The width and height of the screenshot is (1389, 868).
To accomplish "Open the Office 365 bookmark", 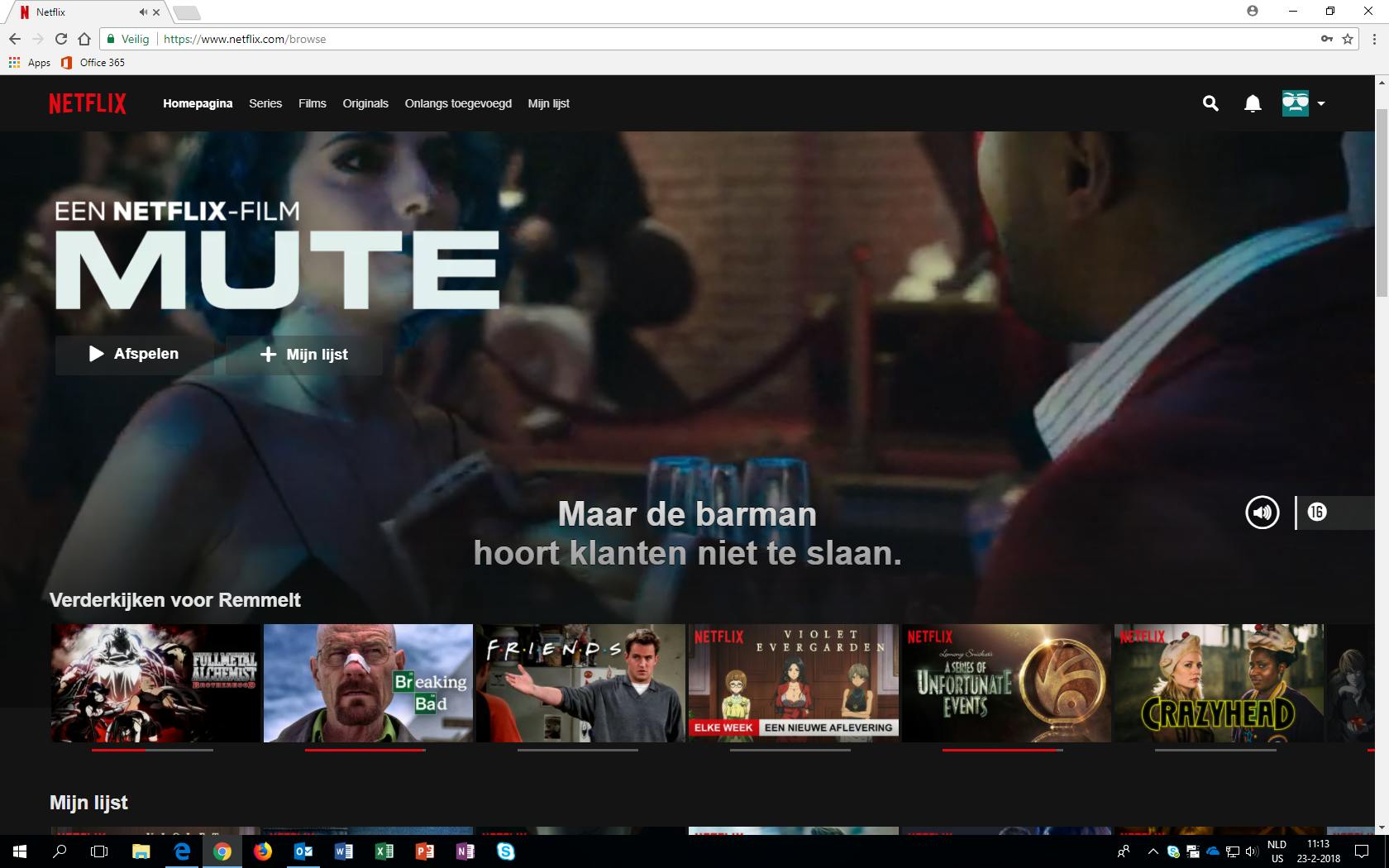I will click(93, 63).
